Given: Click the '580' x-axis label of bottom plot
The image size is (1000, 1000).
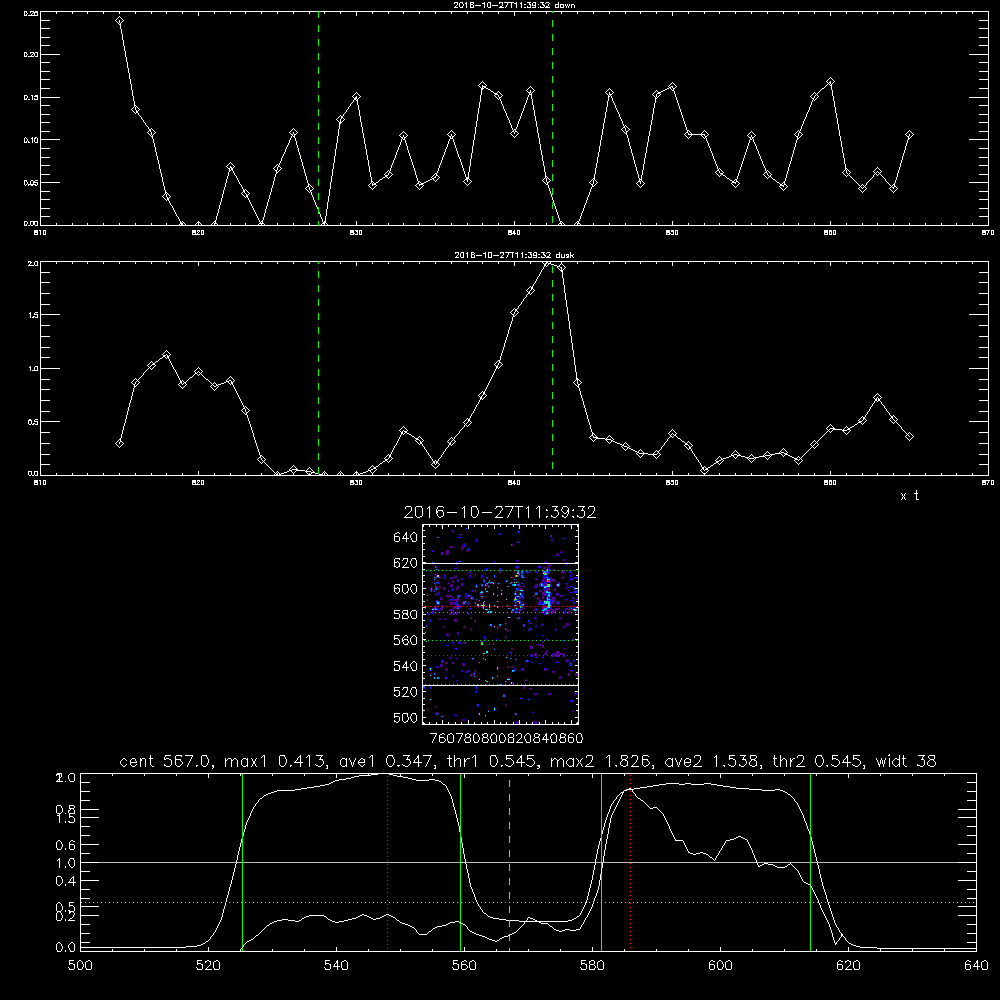Looking at the screenshot, I should [x=592, y=966].
